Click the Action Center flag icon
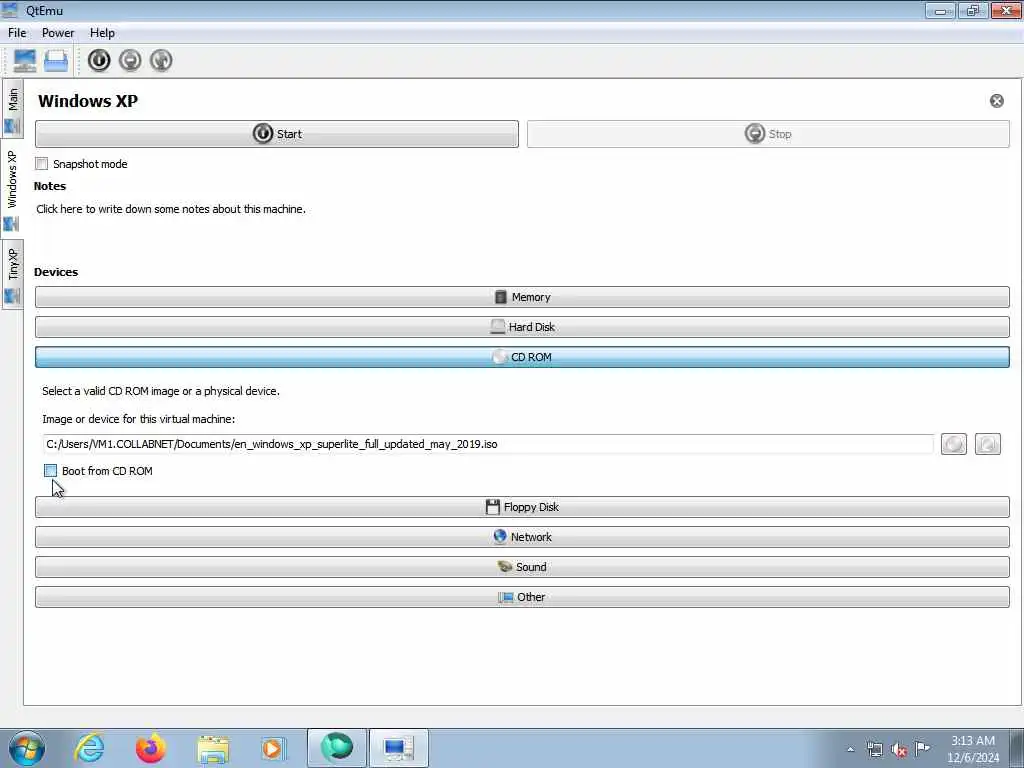1024x768 pixels. 922,749
